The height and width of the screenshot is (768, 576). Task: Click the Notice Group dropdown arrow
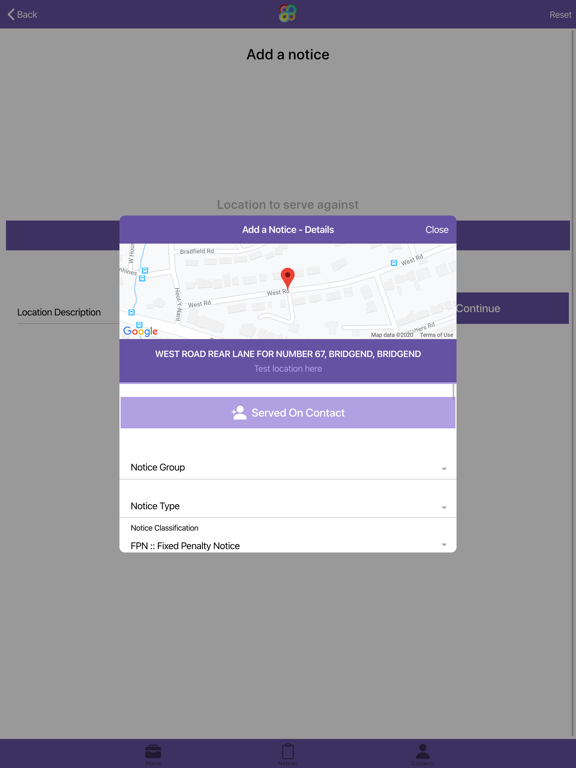point(444,469)
